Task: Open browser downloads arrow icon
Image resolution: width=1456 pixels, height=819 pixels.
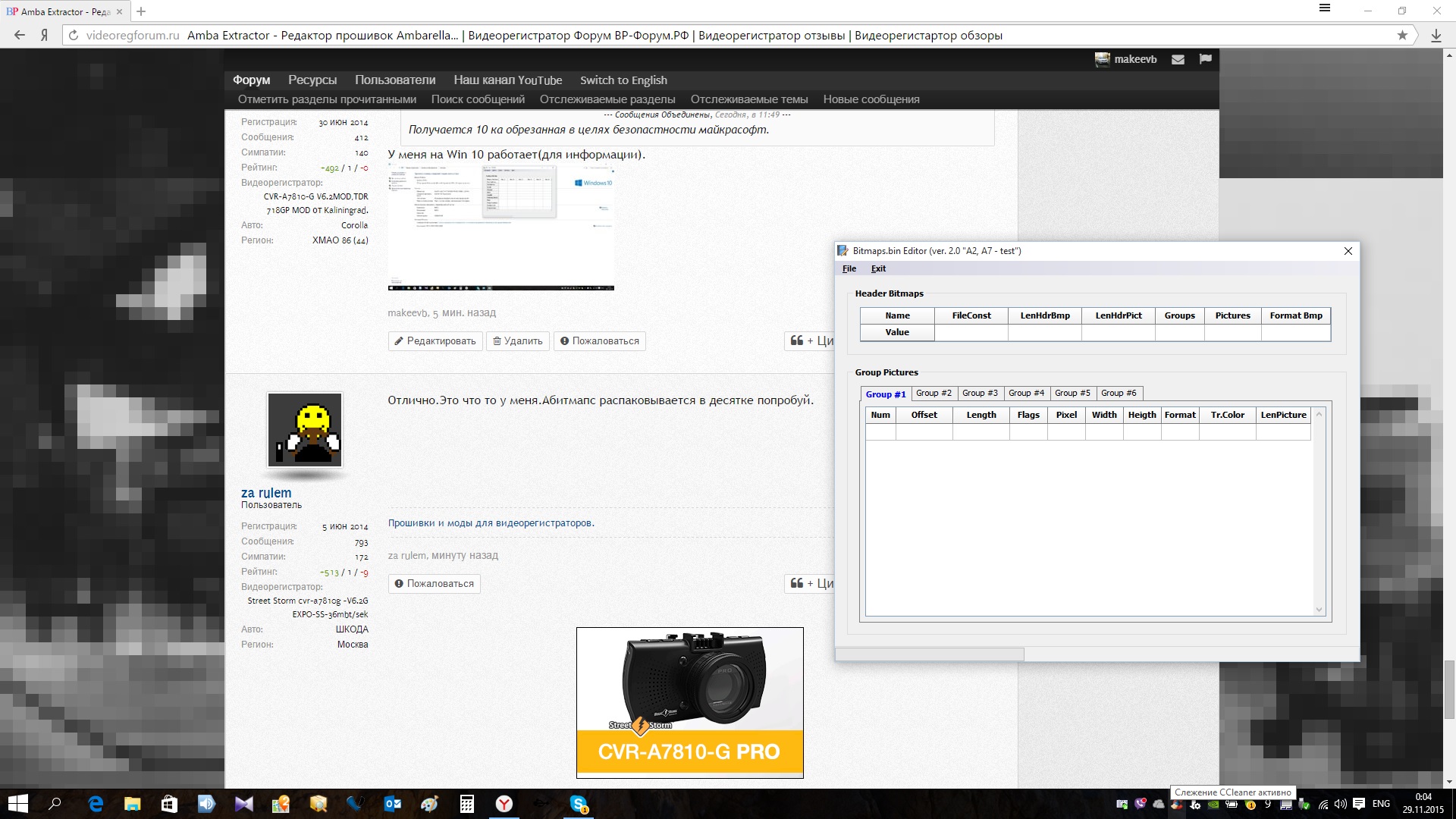Action: (1436, 35)
